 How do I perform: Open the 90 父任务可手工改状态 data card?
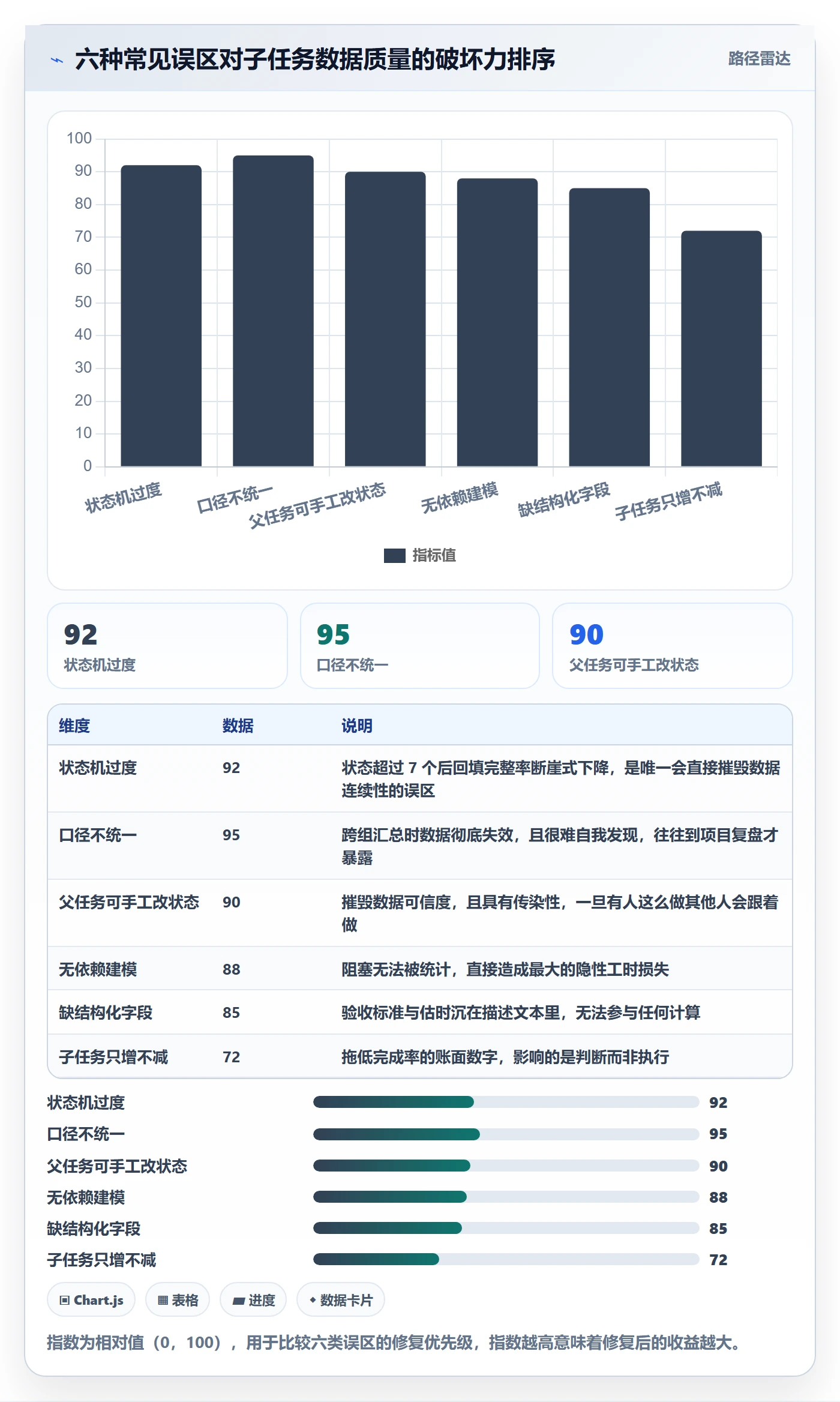point(672,646)
